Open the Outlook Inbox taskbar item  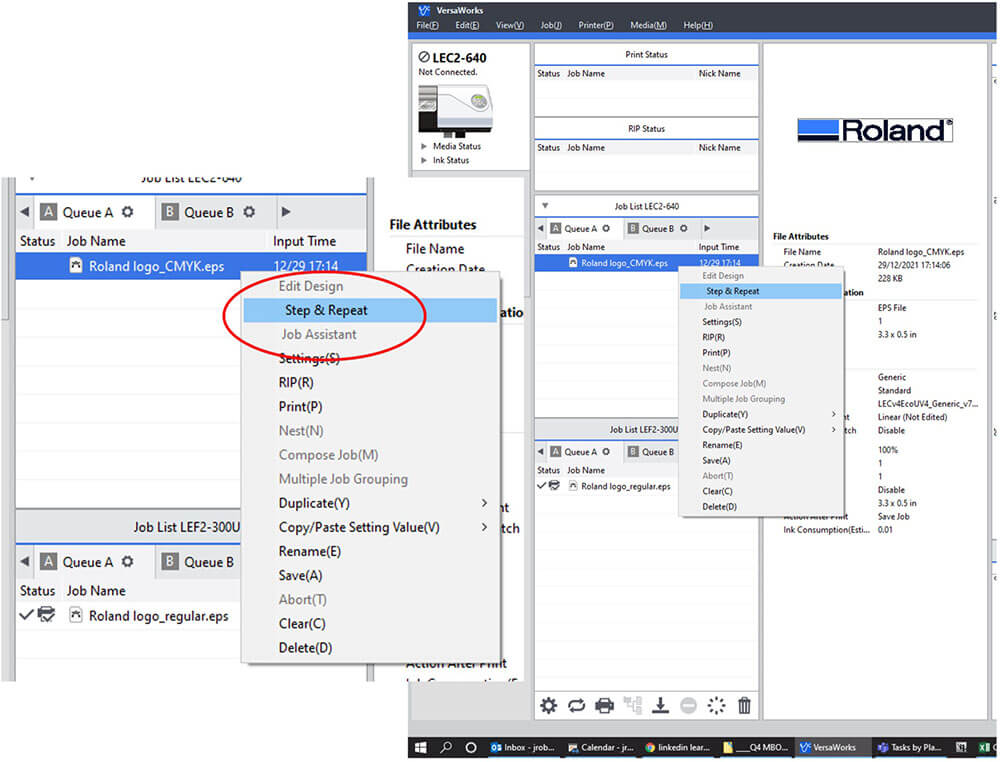(523, 747)
